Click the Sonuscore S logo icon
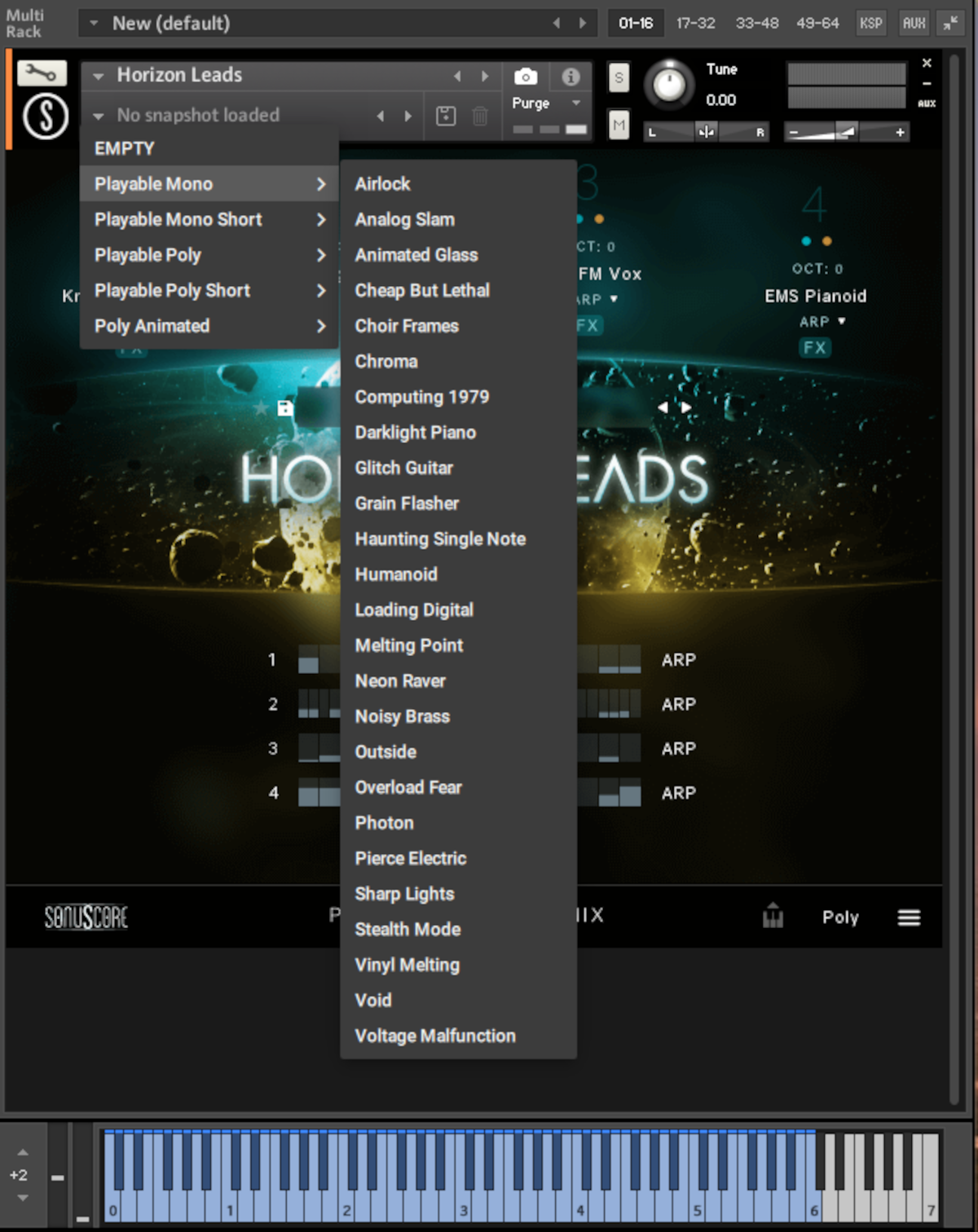Screen dimensions: 978x1232 pos(46,117)
